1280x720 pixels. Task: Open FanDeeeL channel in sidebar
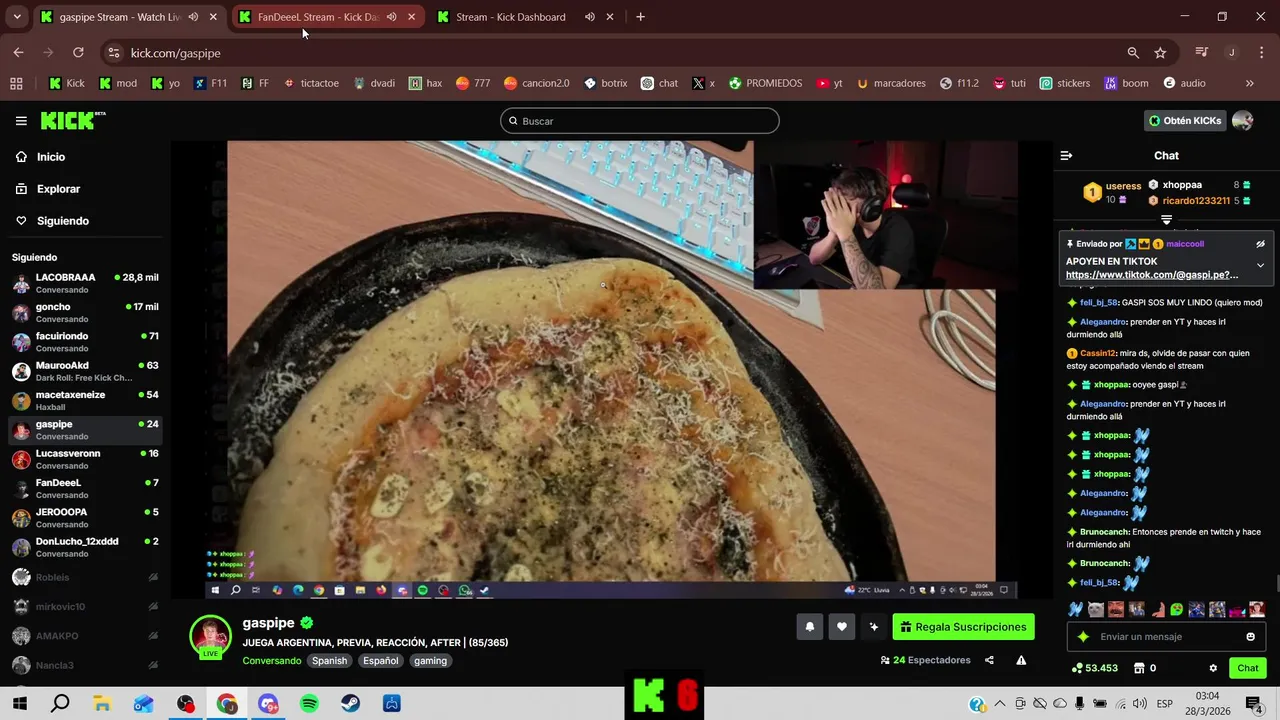click(84, 488)
